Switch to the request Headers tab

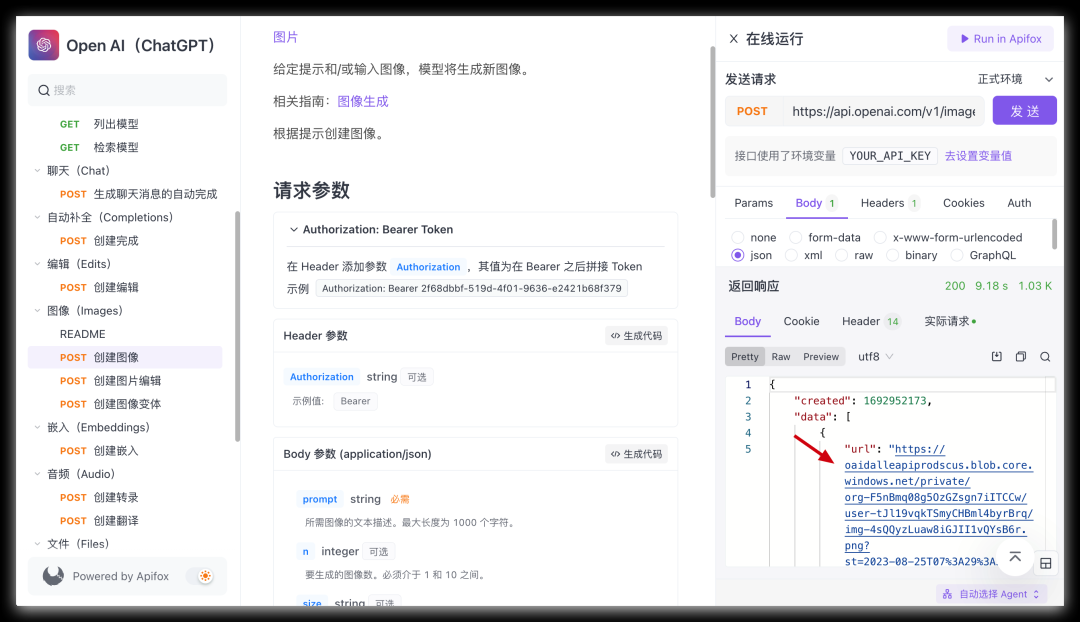pyautogui.click(x=889, y=203)
